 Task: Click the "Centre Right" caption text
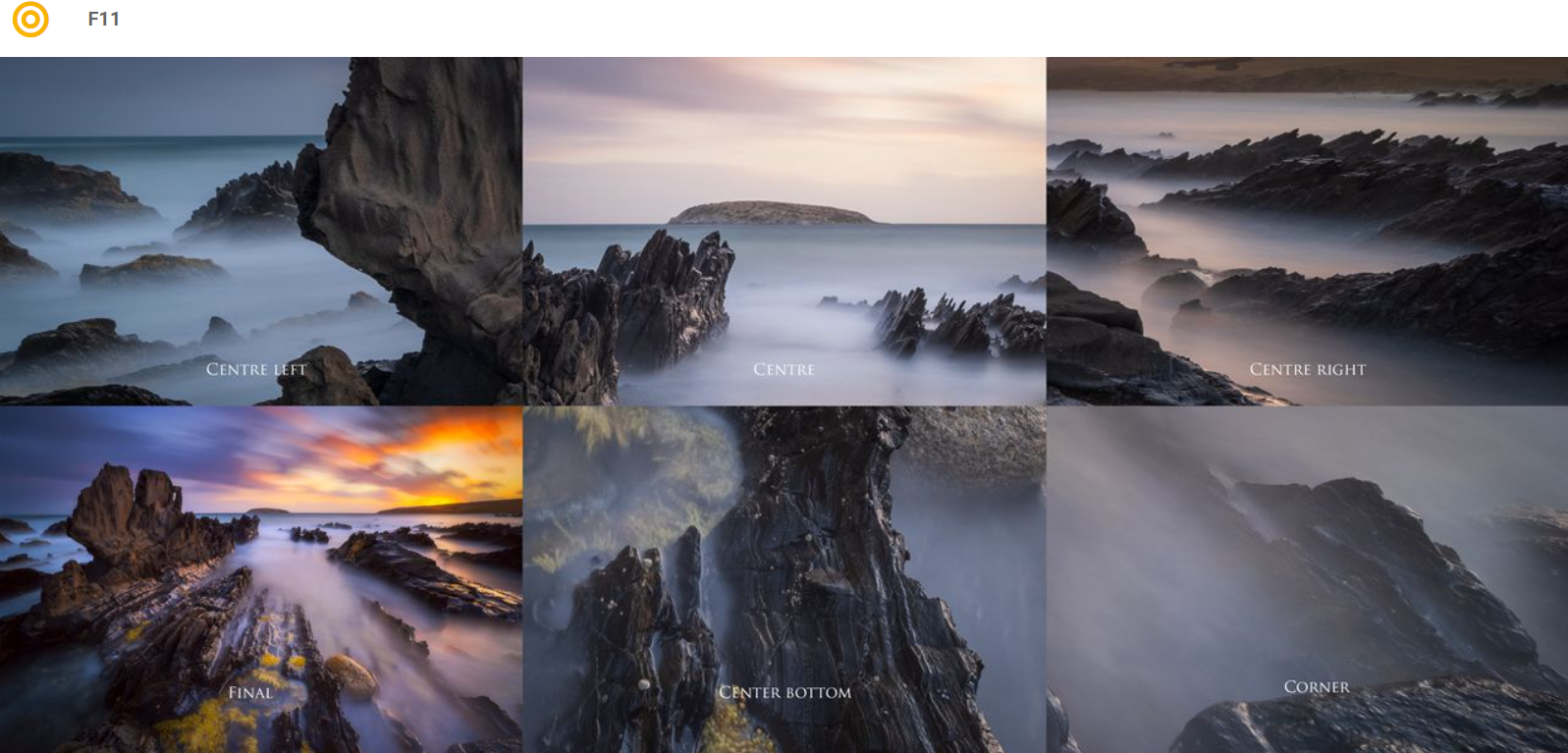click(1307, 370)
